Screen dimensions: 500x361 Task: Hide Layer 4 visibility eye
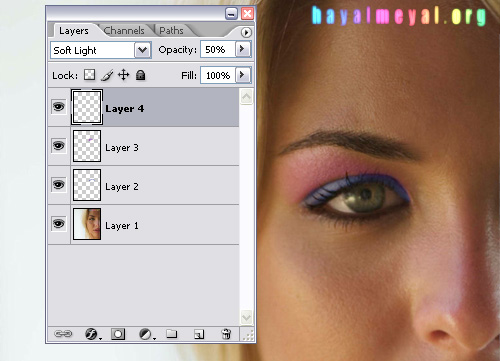(59, 107)
